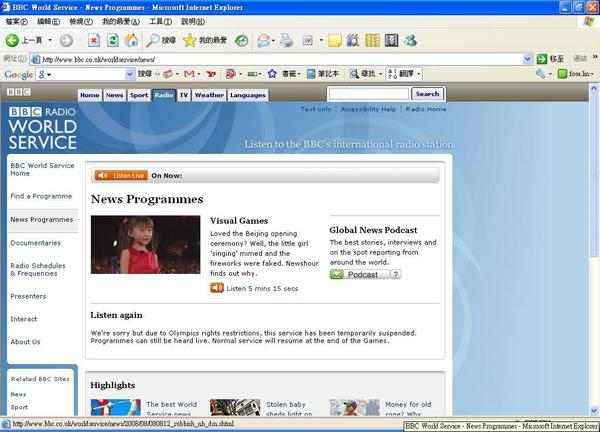Open the 工具(T) Tools menu
600x432 pixels.
[160, 22]
